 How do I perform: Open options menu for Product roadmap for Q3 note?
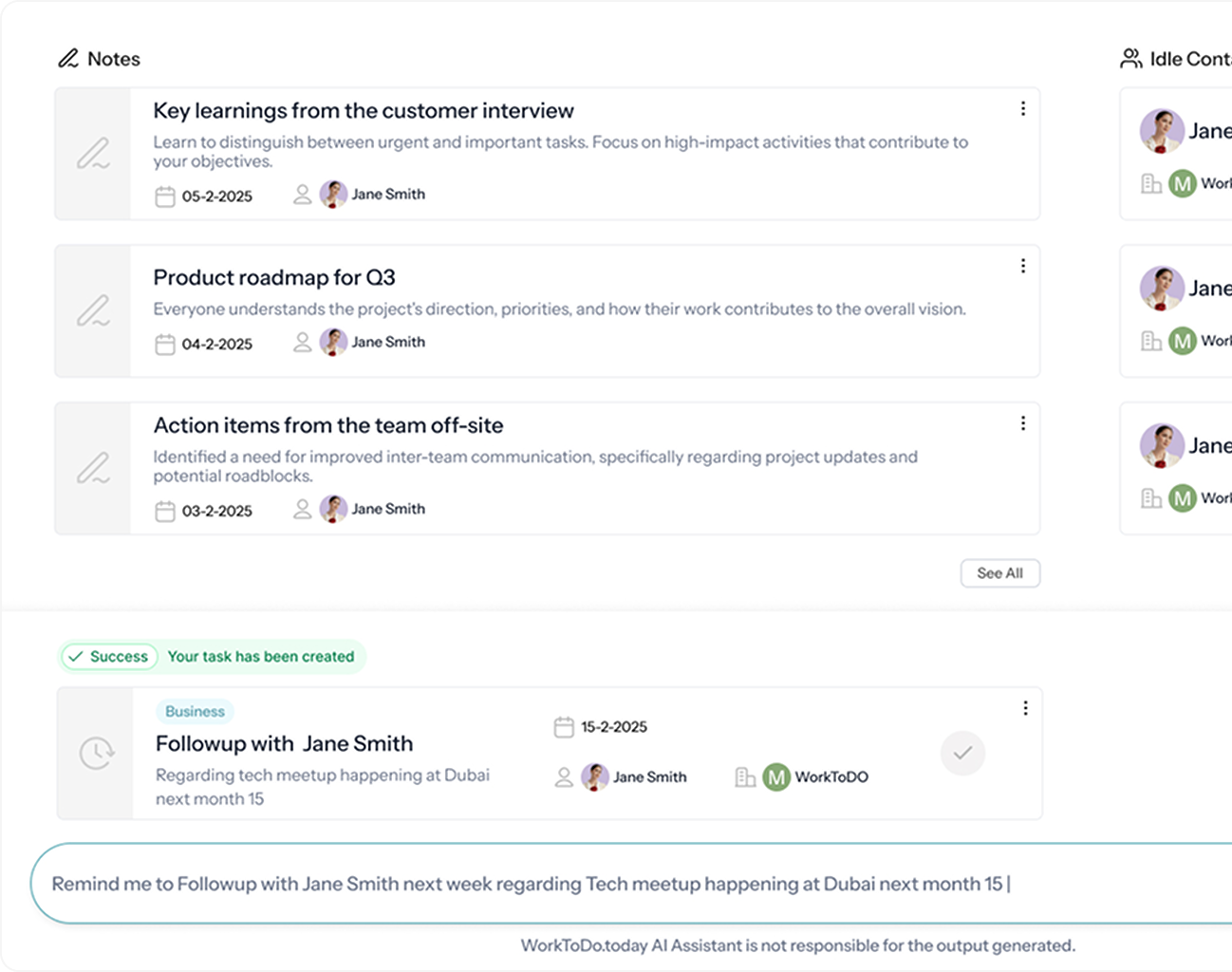point(1023,266)
